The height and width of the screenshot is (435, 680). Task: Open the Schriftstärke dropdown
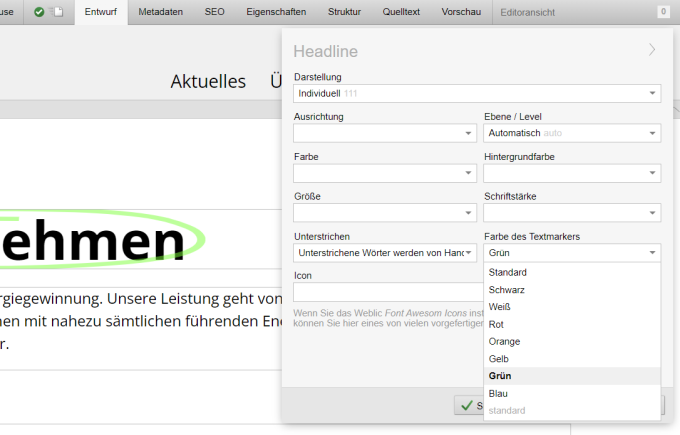tap(572, 213)
